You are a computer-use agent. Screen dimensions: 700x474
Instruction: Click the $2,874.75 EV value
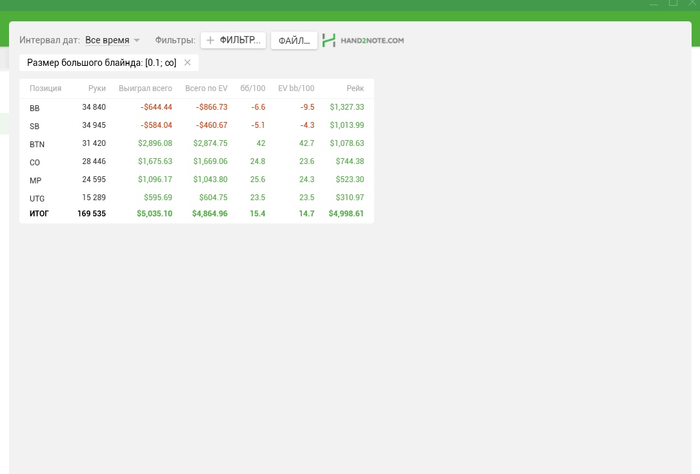coord(210,143)
